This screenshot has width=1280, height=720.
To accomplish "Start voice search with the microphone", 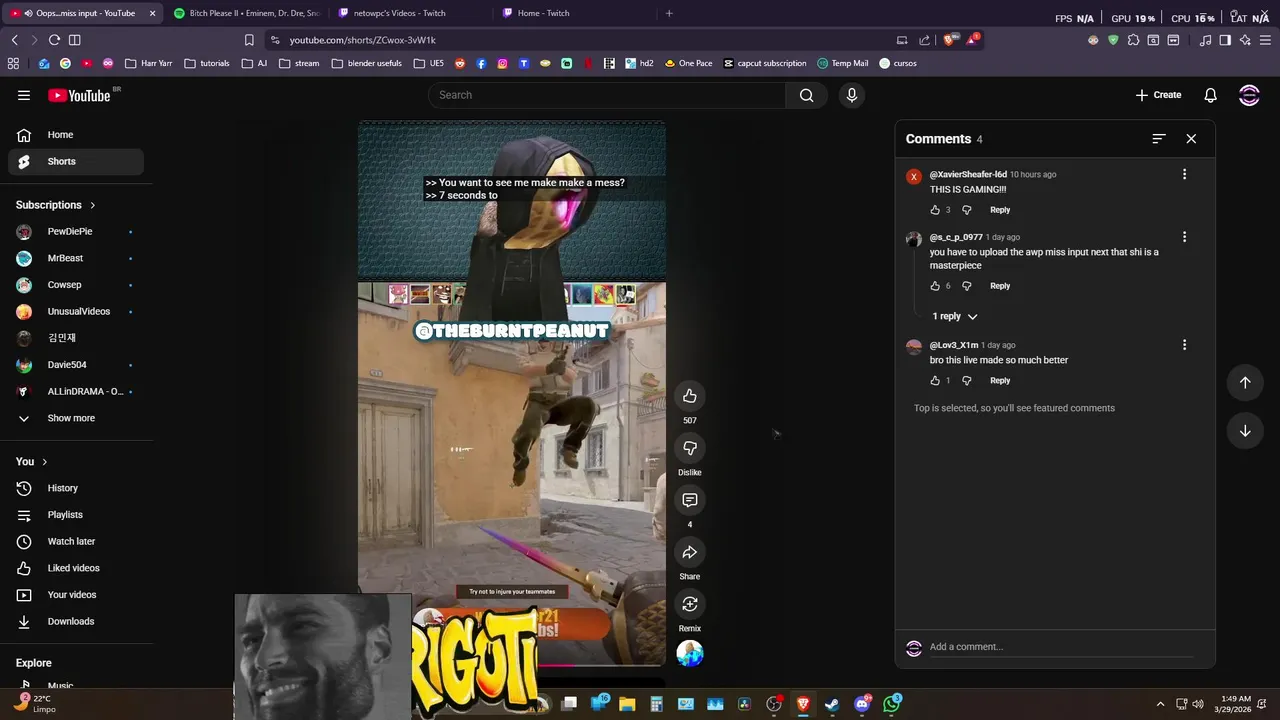I will tap(852, 95).
